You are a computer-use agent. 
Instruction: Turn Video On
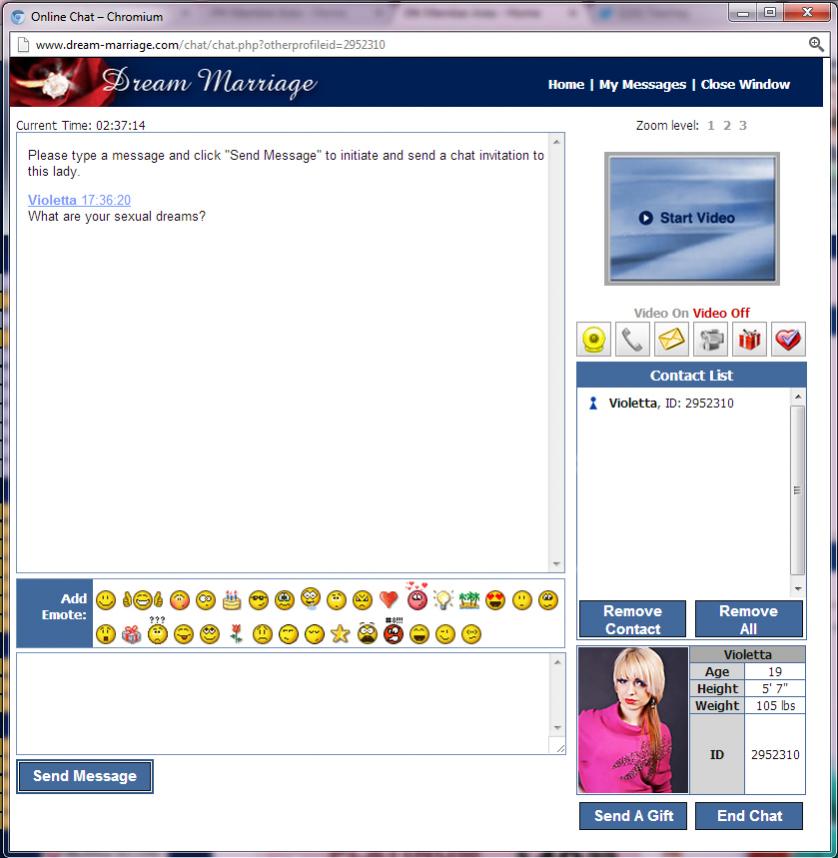coord(661,313)
